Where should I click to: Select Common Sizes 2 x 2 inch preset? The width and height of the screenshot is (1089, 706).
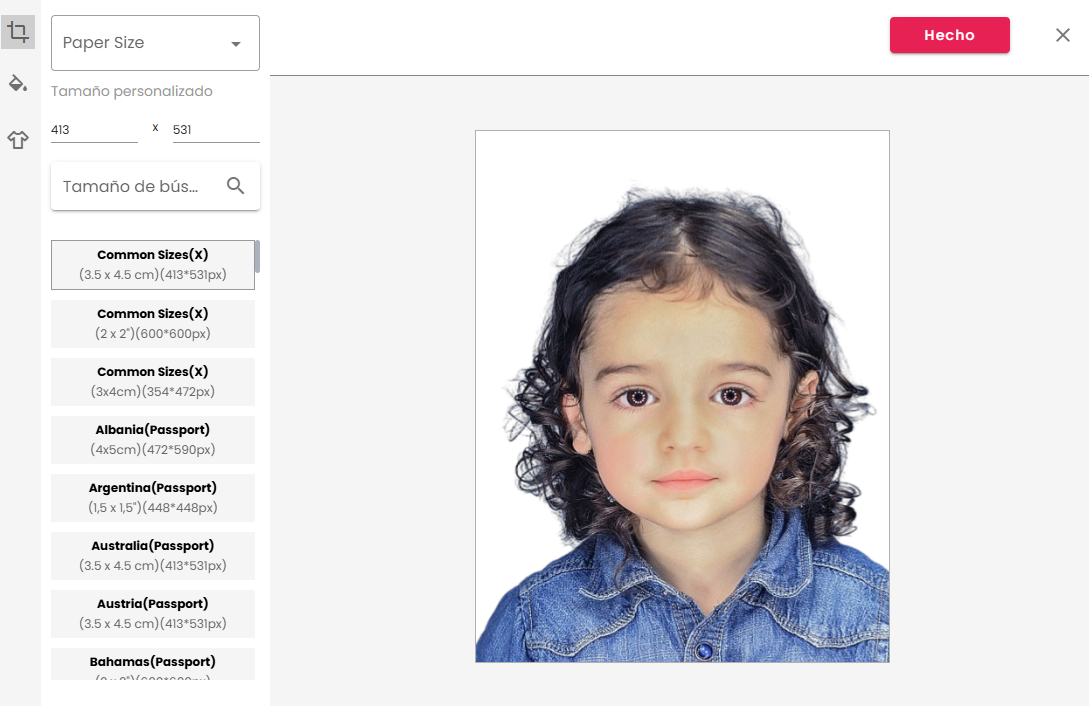pyautogui.click(x=153, y=323)
